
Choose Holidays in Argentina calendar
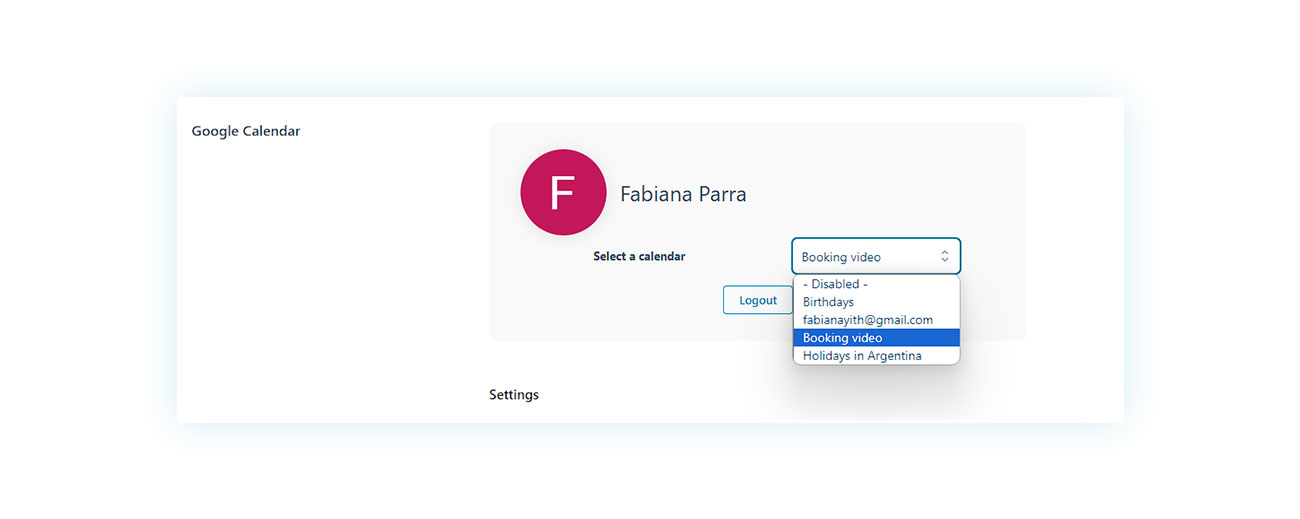[876, 356]
